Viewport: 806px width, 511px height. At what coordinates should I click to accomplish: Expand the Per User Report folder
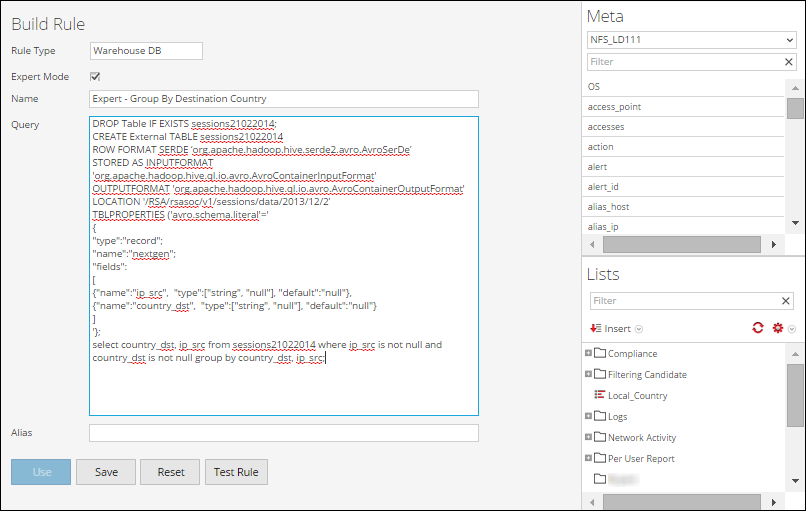point(588,458)
